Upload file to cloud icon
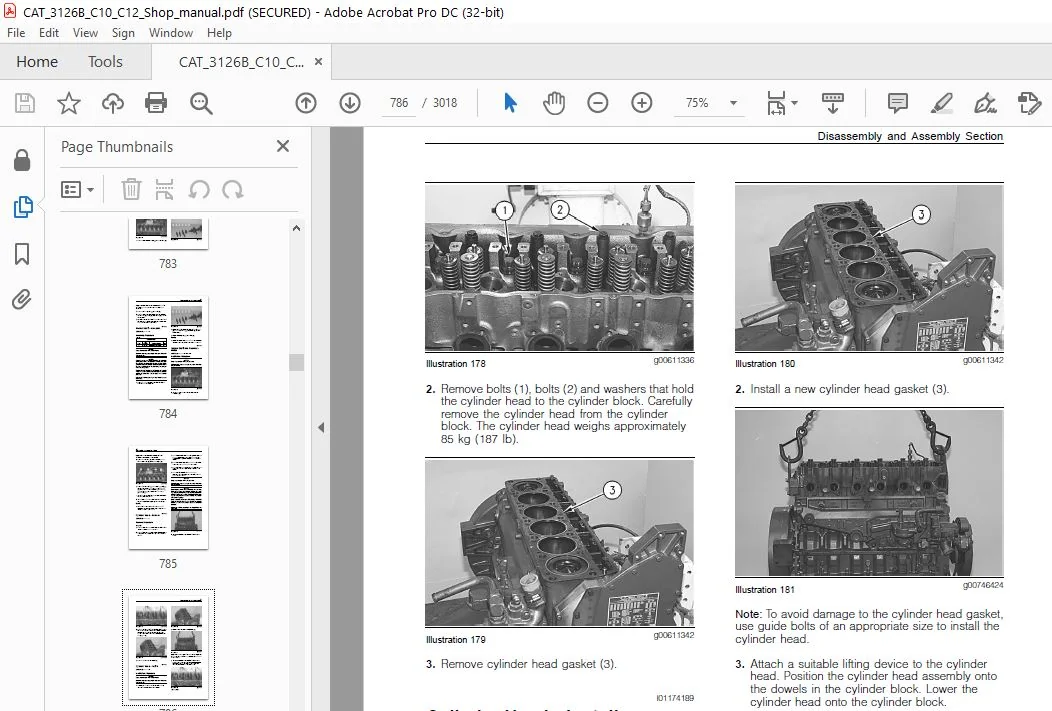Image resolution: width=1052 pixels, height=711 pixels. (x=113, y=103)
